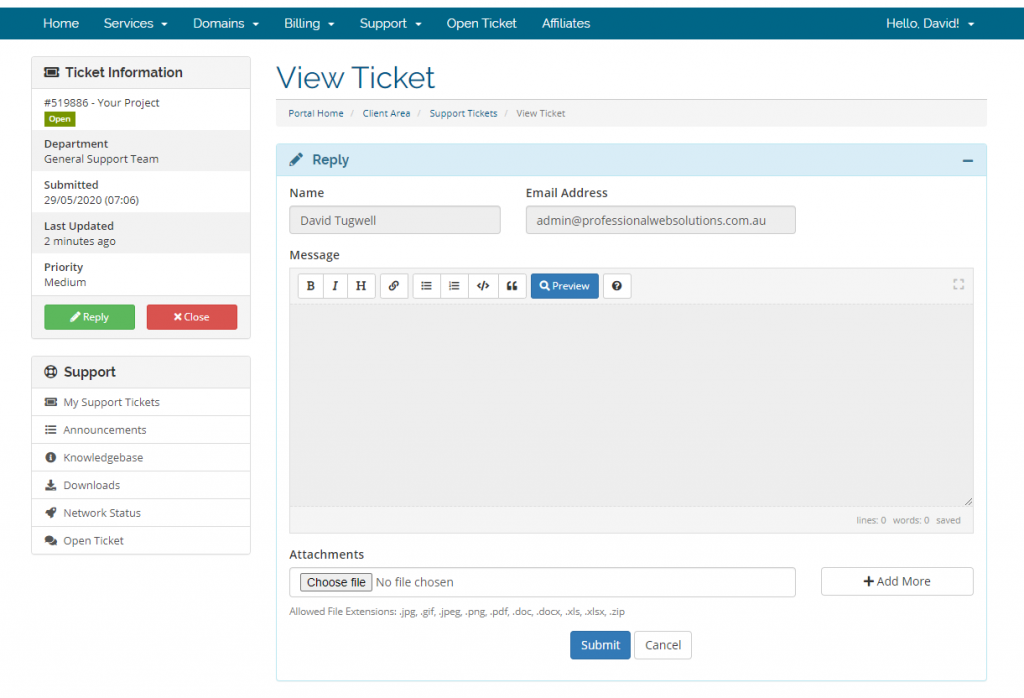Open the Affiliates page
The image size is (1024, 698).
coord(566,24)
